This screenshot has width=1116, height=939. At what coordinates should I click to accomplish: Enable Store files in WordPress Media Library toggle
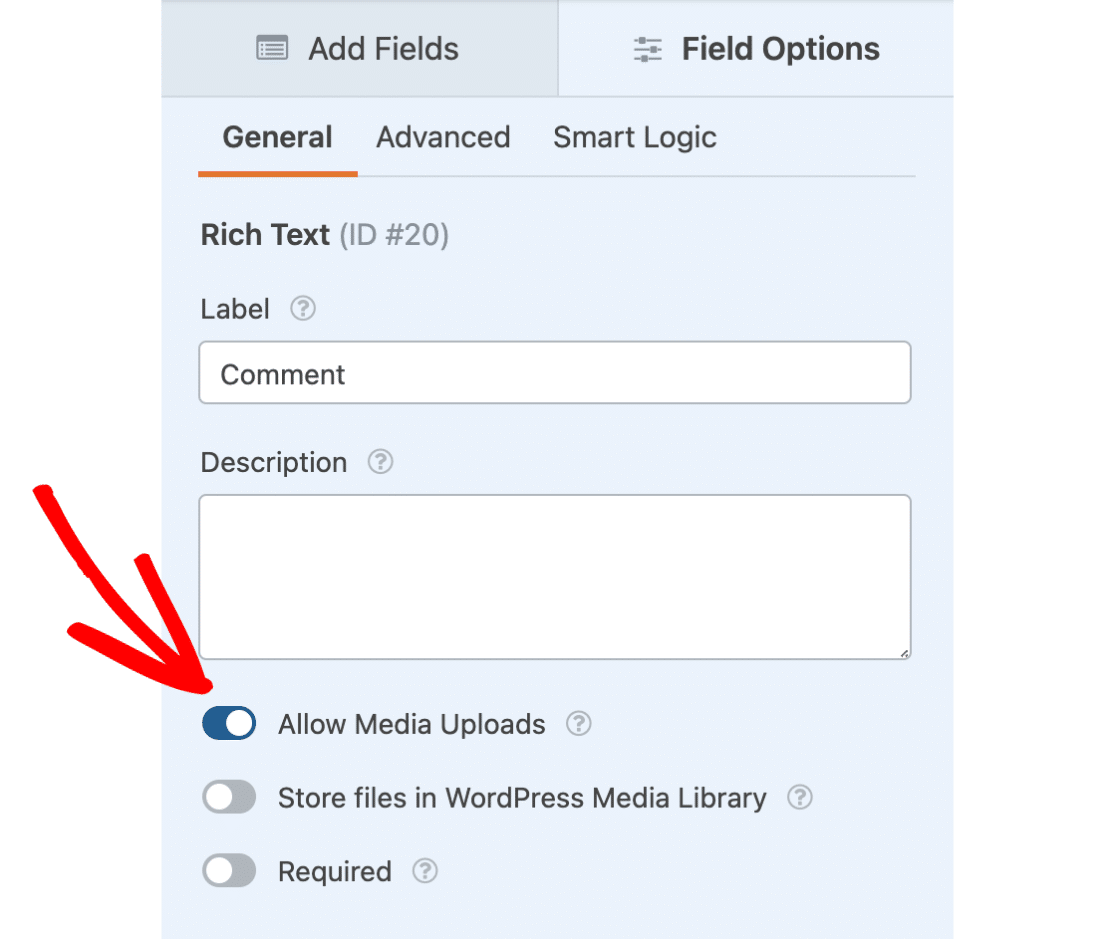[229, 798]
